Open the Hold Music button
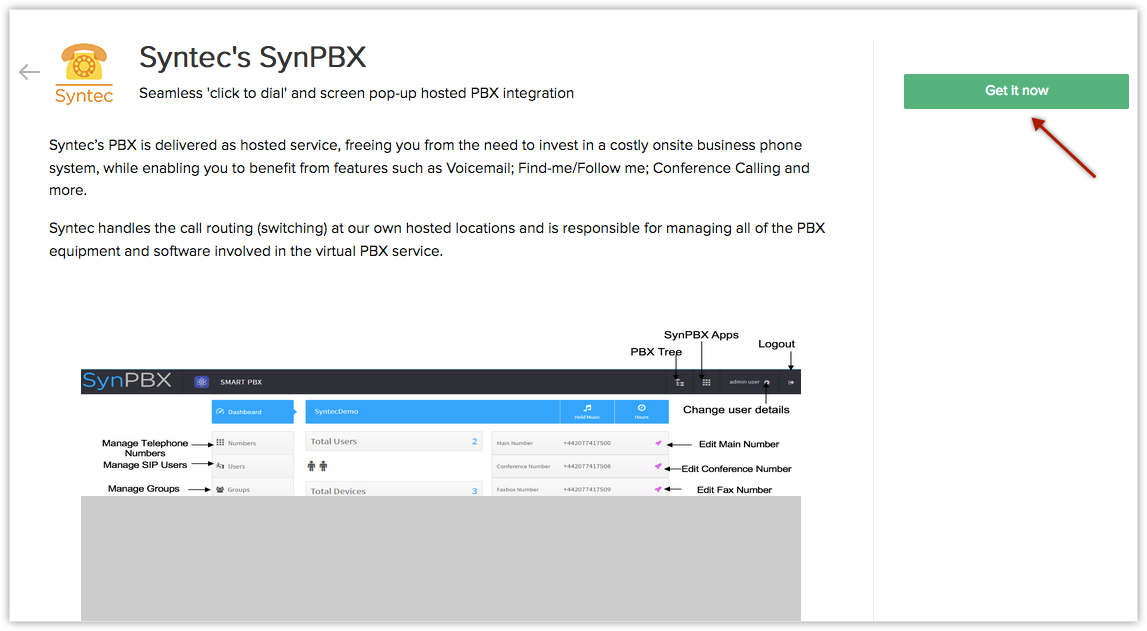1147x631 pixels. (x=587, y=412)
